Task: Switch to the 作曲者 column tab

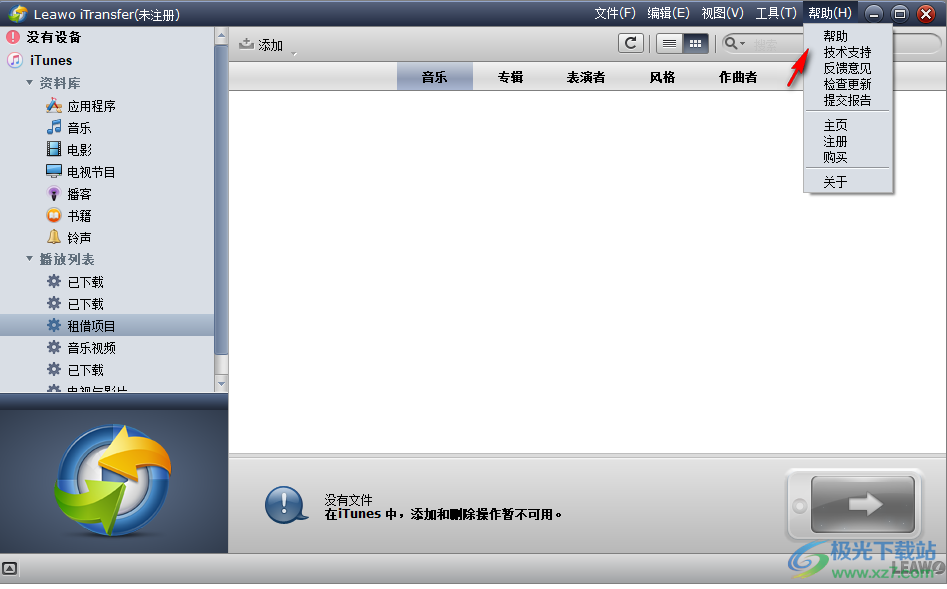Action: pos(738,77)
